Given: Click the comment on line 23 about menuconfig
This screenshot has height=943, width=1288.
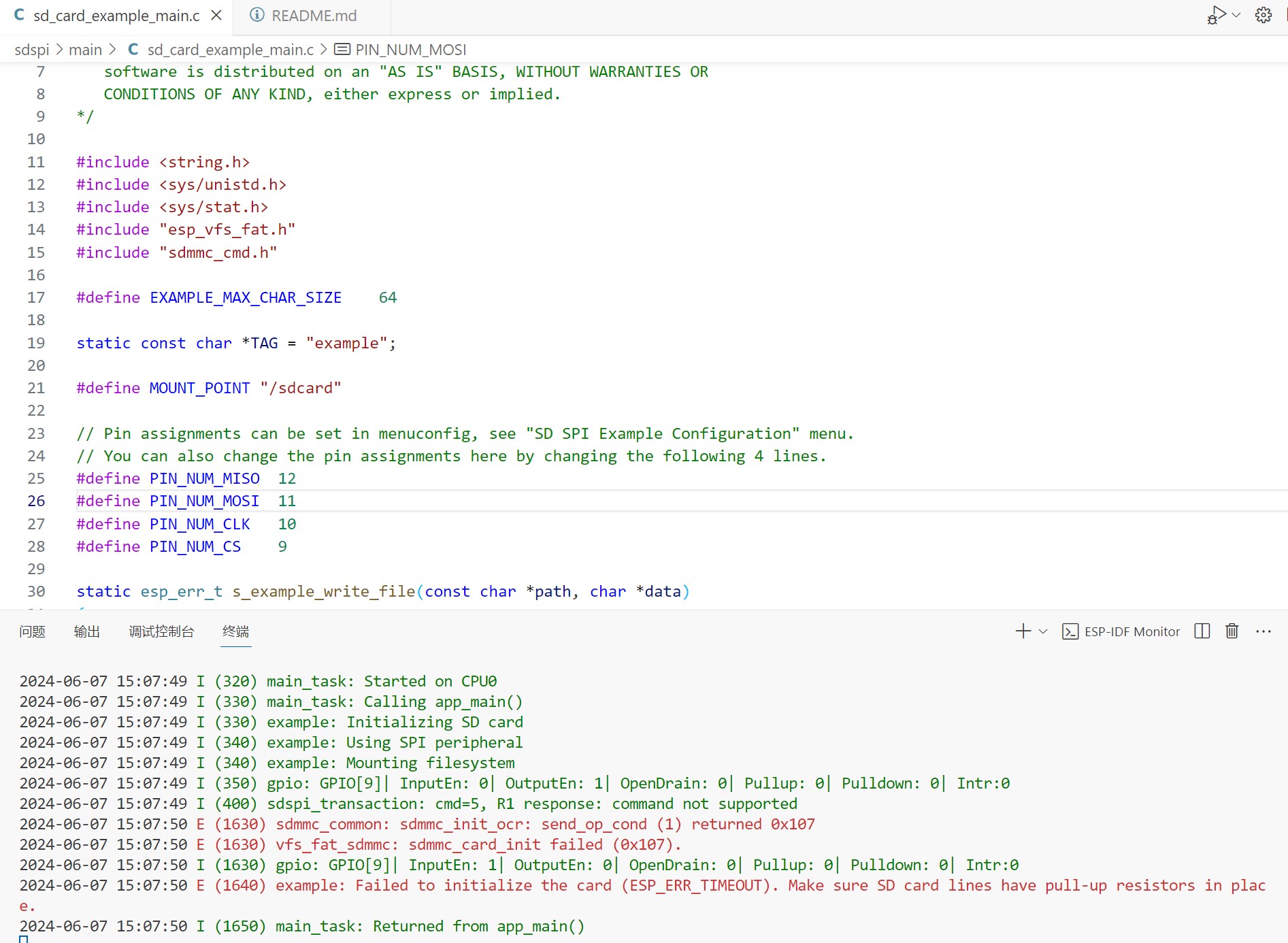Looking at the screenshot, I should tap(465, 433).
